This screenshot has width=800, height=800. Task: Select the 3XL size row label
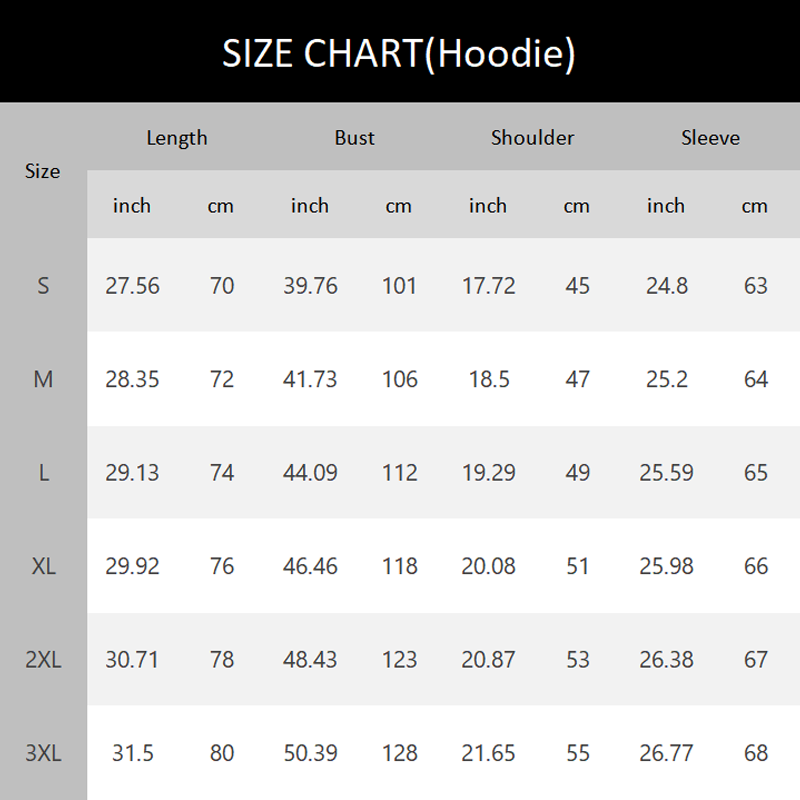tap(43, 753)
